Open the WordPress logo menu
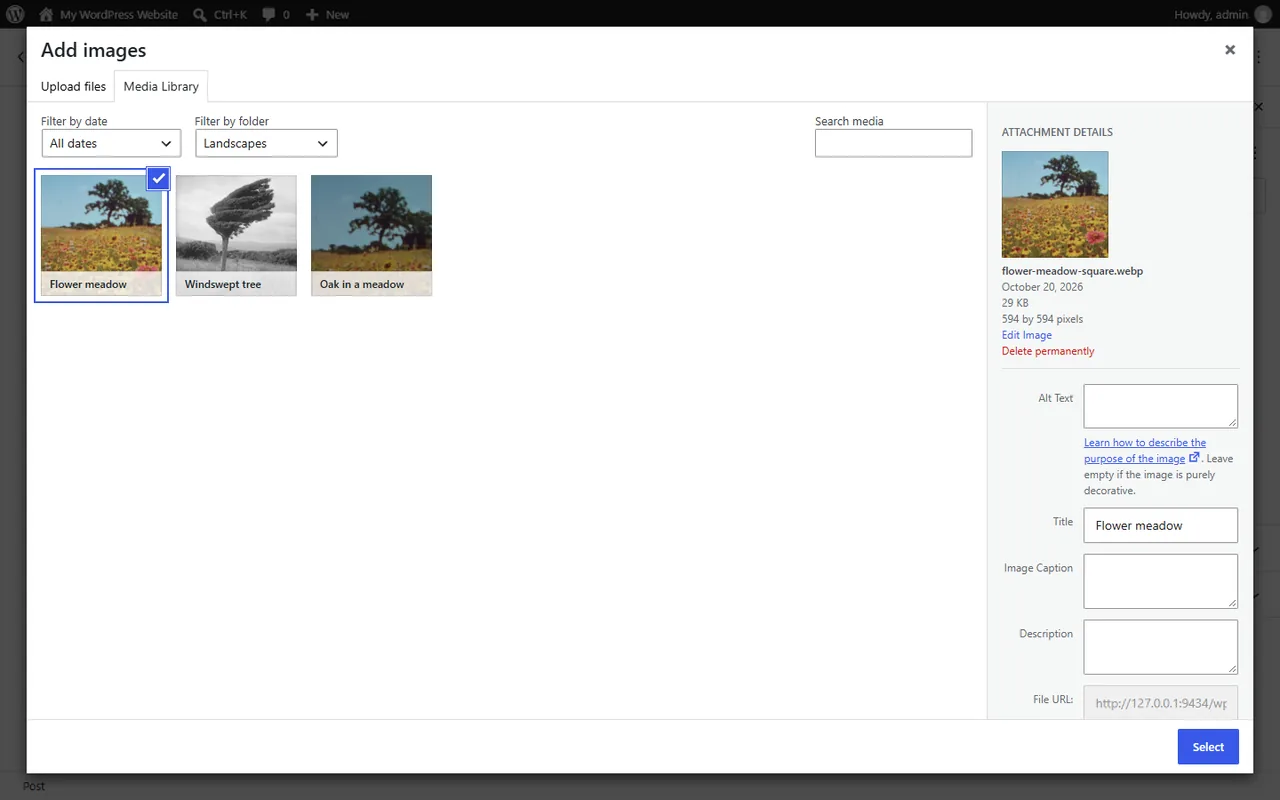 tap(15, 14)
